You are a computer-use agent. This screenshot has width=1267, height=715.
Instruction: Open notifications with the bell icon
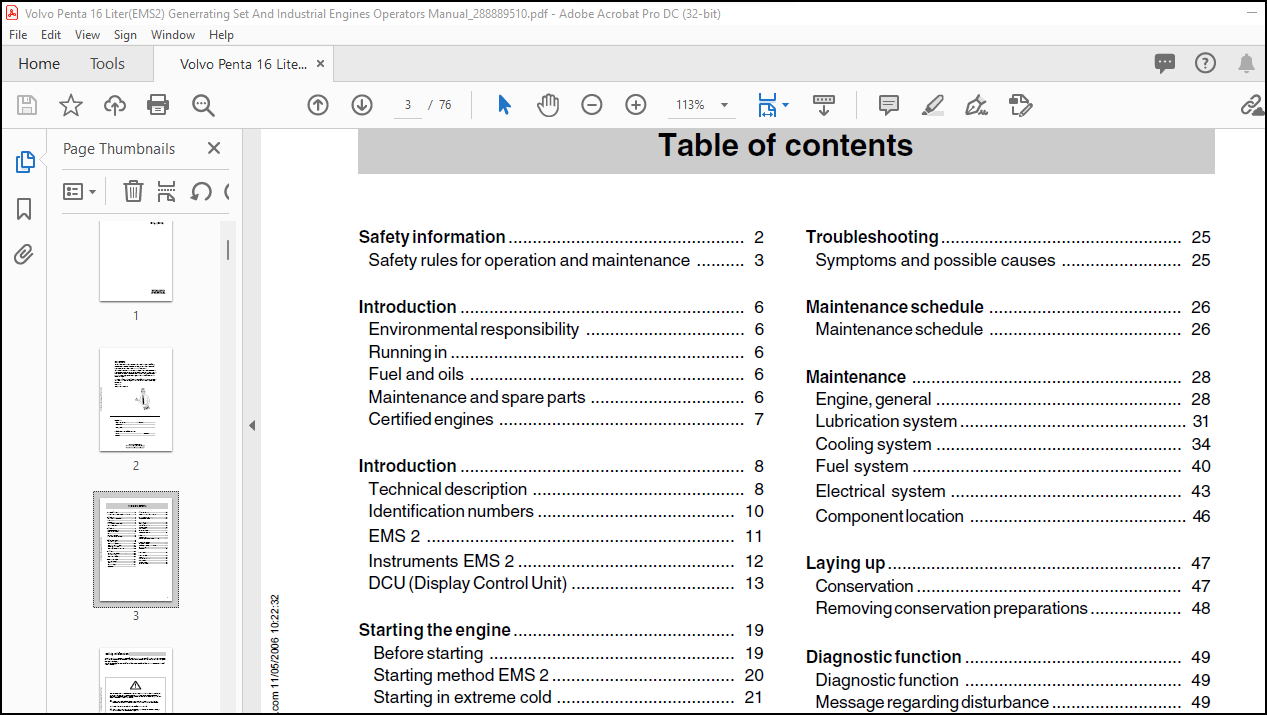1246,63
